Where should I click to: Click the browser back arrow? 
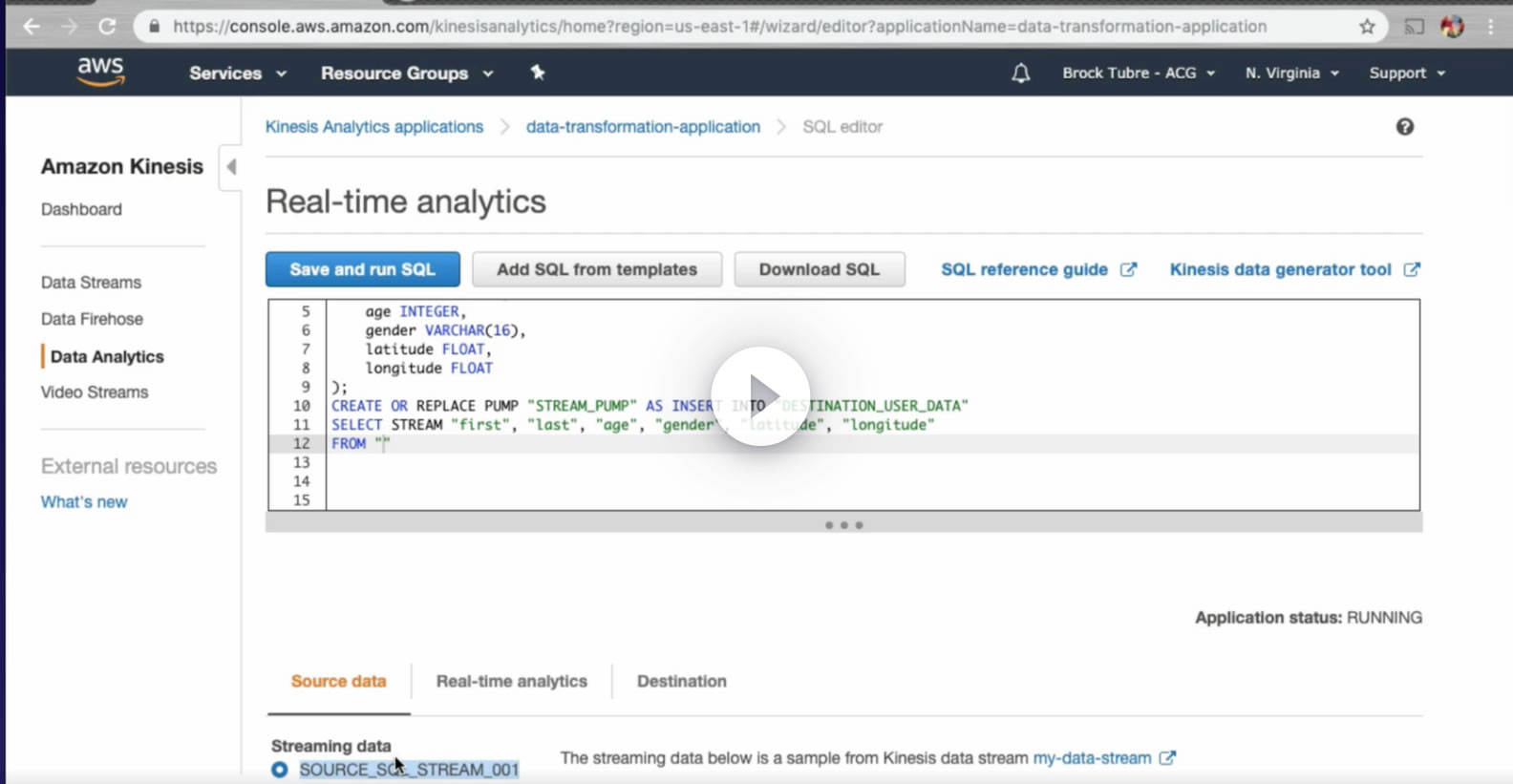32,27
